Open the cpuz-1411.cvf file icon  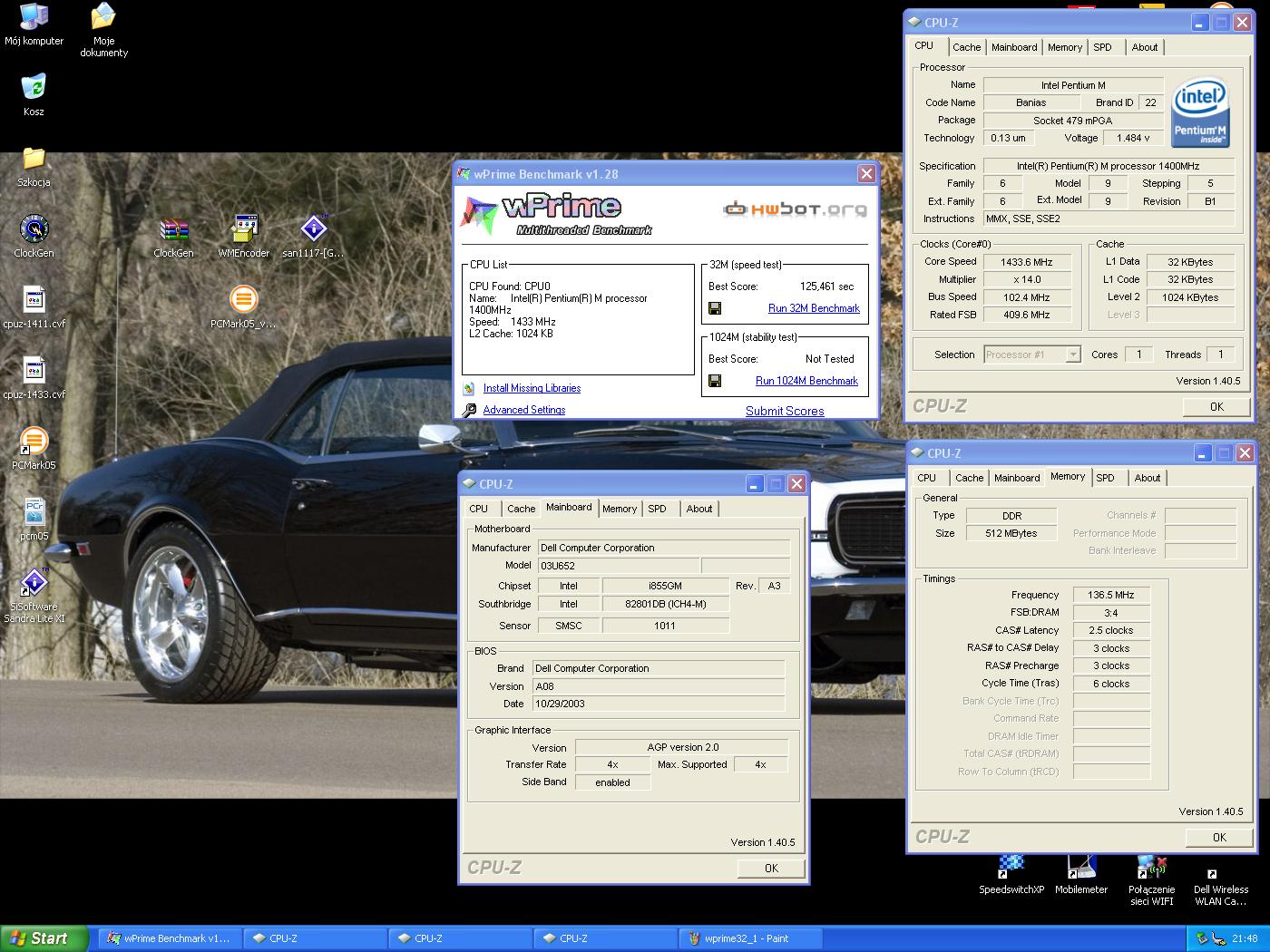(x=34, y=299)
